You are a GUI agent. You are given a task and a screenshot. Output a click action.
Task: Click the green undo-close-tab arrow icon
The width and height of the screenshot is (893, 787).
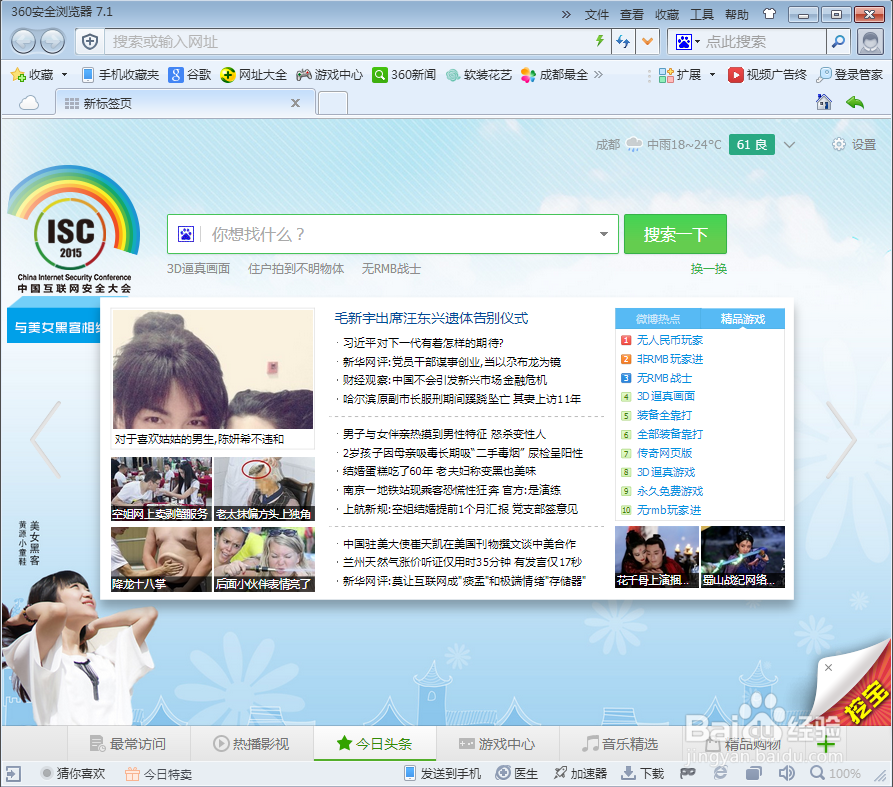pyautogui.click(x=855, y=103)
